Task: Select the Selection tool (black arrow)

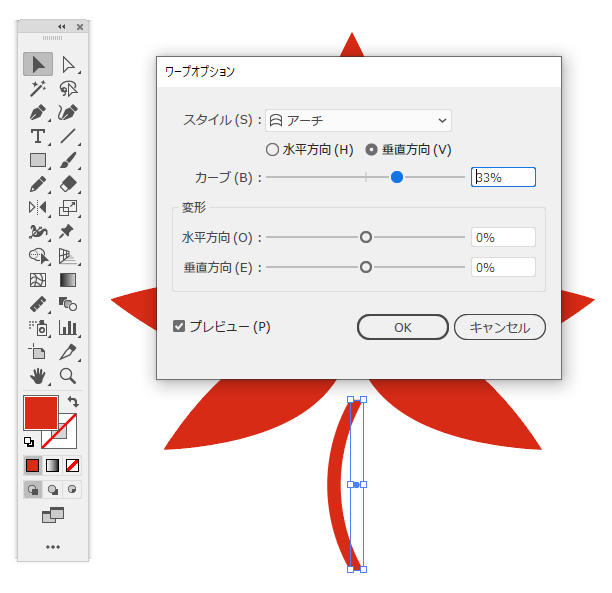Action: pos(38,64)
